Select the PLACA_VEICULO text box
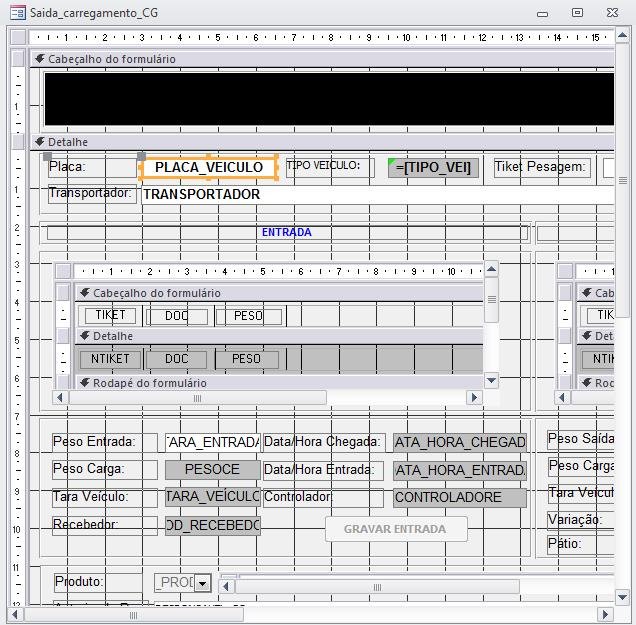Image resolution: width=636 pixels, height=625 pixels. 209,168
